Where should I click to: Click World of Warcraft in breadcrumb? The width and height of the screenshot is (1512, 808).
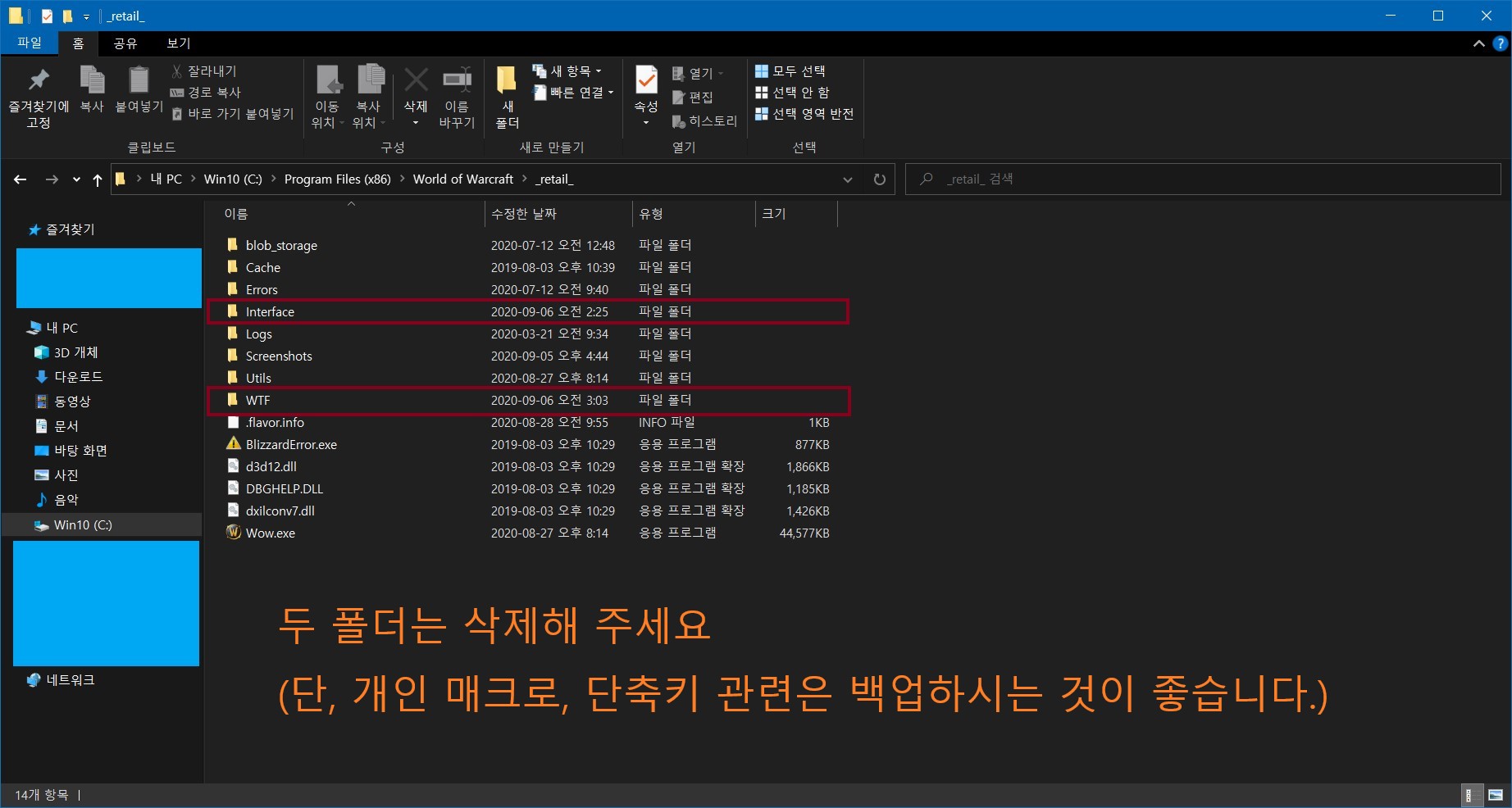click(x=463, y=179)
